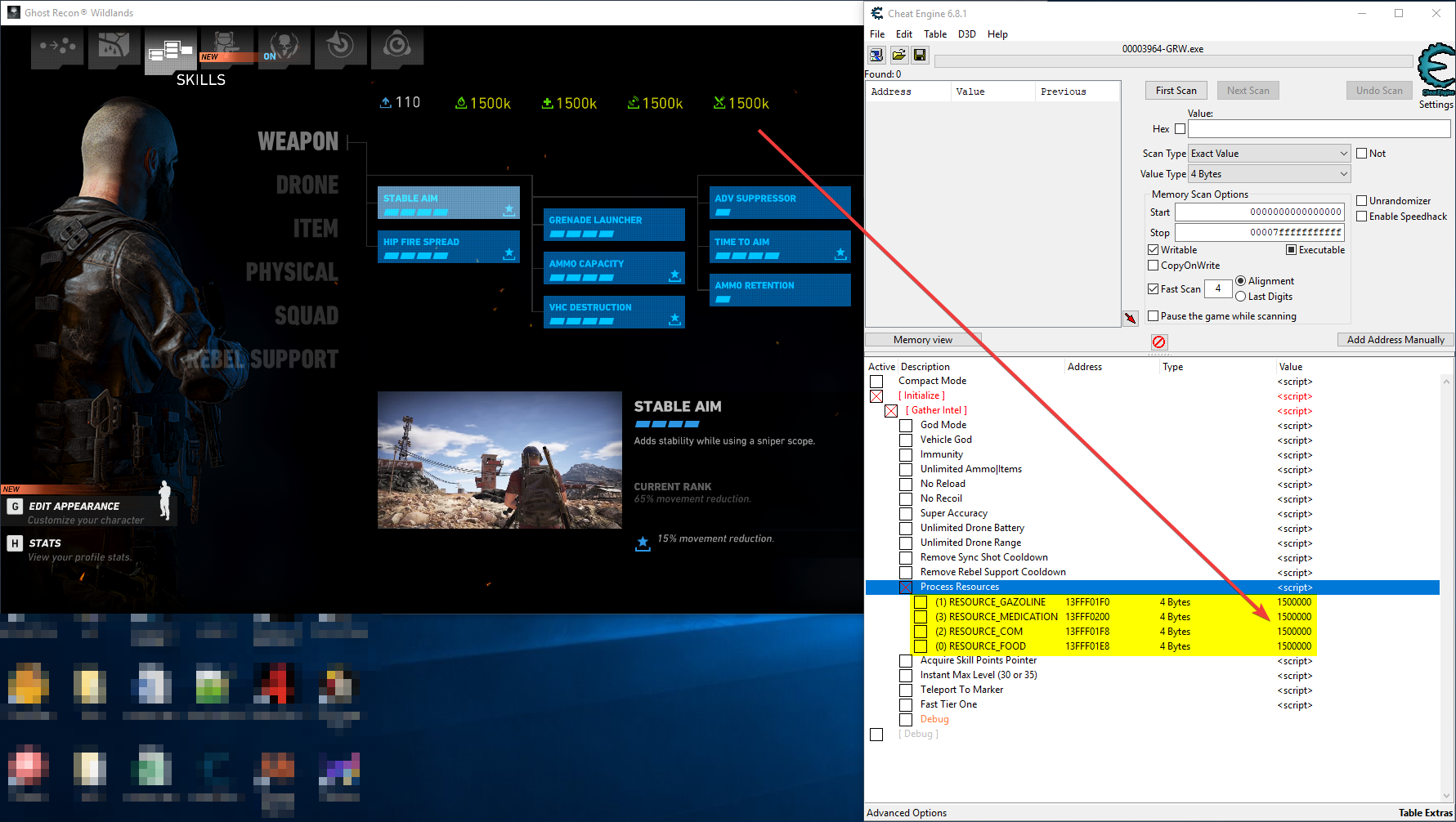Open the D3D menu
Viewport: 1456px width, 822px height.
(967, 34)
